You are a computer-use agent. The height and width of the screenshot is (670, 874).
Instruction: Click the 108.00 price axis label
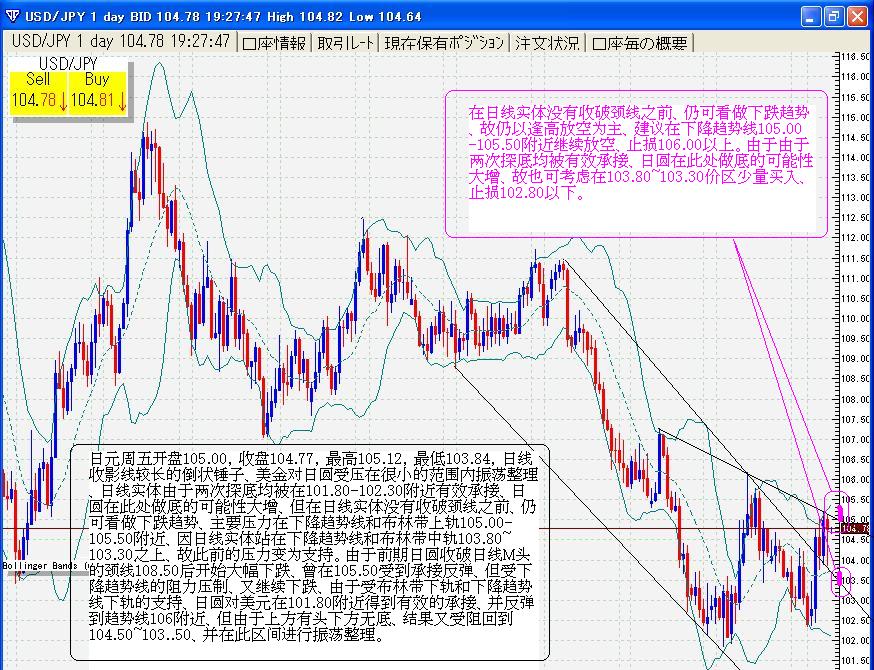857,400
